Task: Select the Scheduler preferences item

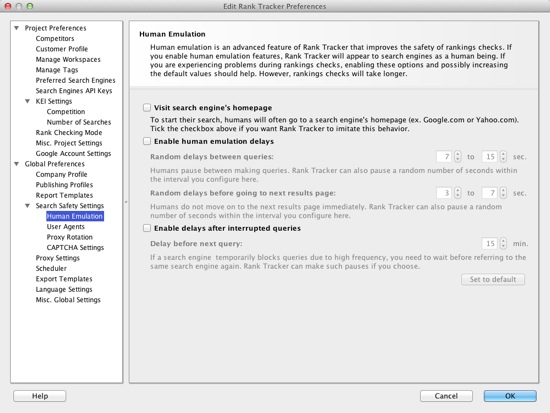Action: (x=51, y=268)
